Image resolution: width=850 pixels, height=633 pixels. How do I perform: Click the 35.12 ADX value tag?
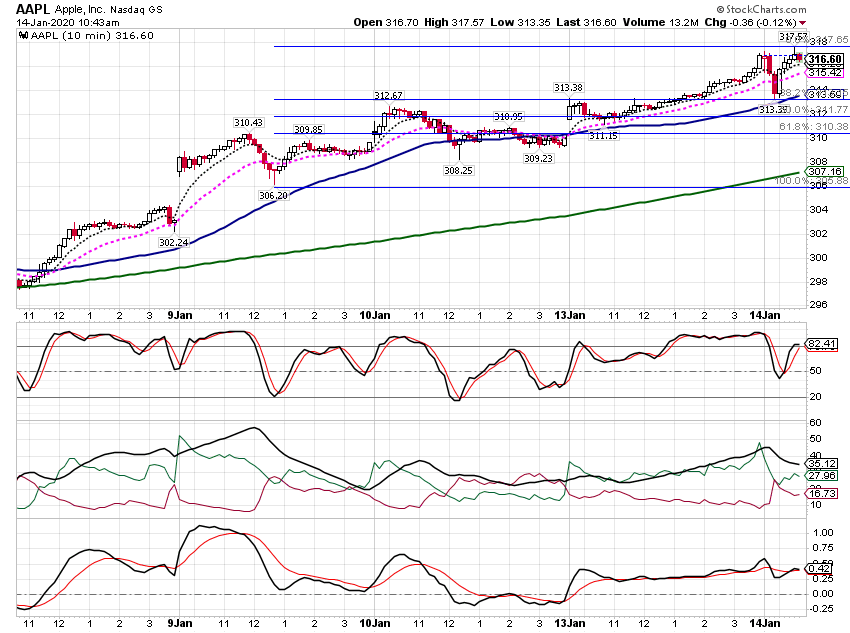822,463
